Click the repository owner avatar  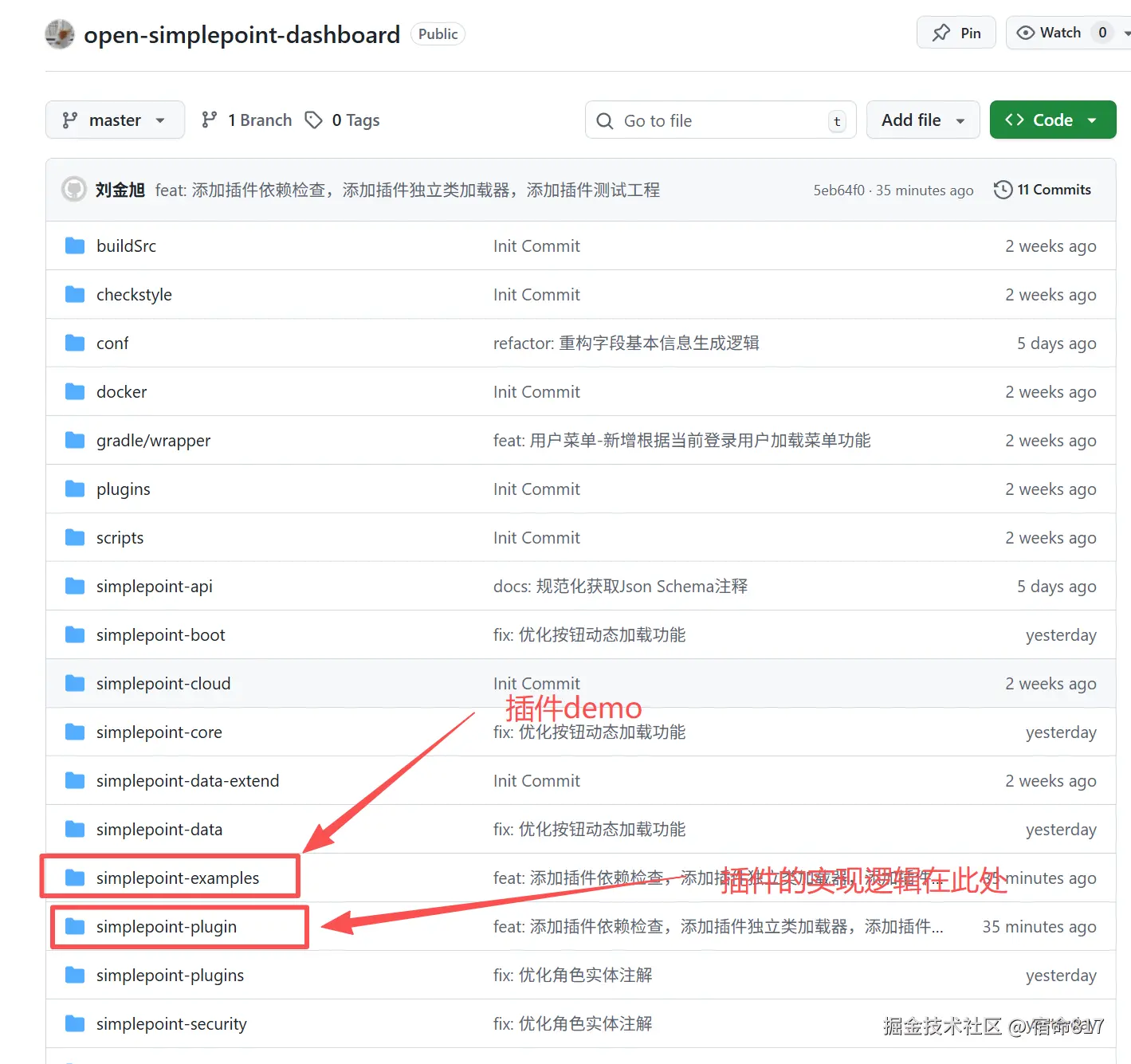click(x=60, y=34)
